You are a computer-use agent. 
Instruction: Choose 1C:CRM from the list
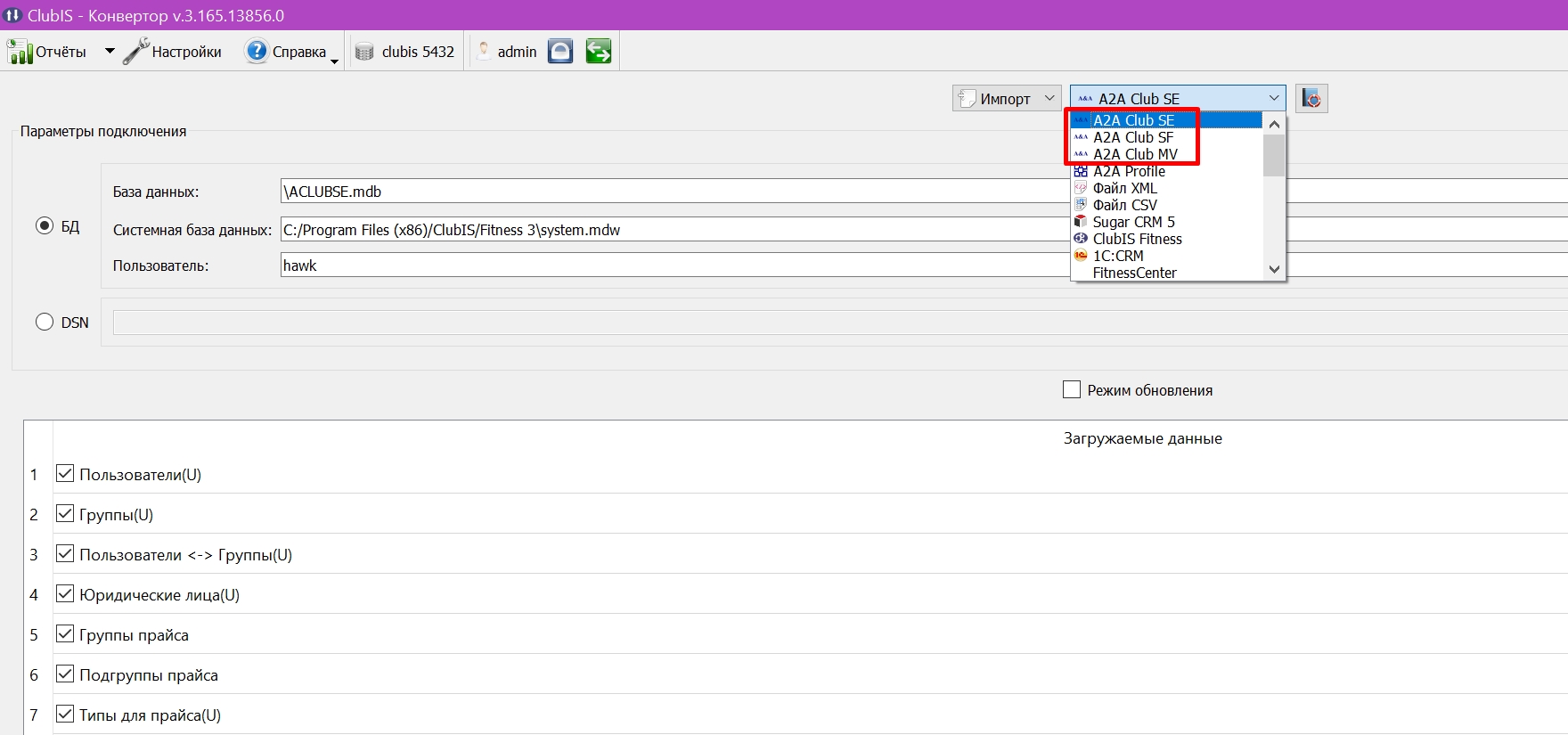[1166, 256]
